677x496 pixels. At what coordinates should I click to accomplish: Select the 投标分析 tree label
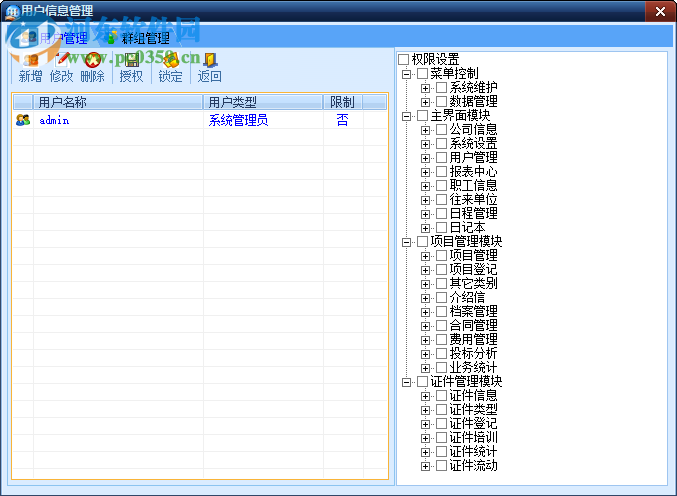tap(473, 354)
